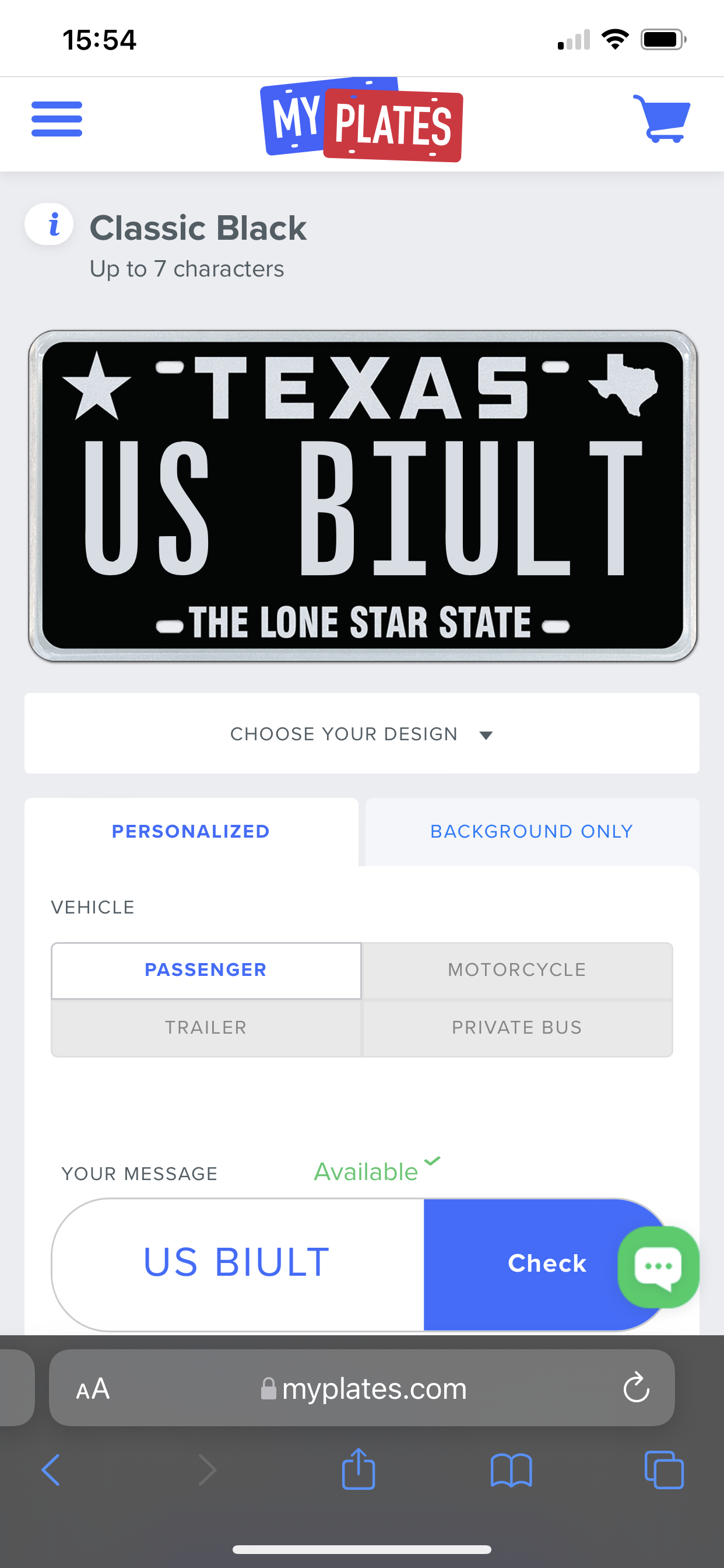Show Classic Black info icon details
Viewport: 724px width, 1568px height.
50,224
